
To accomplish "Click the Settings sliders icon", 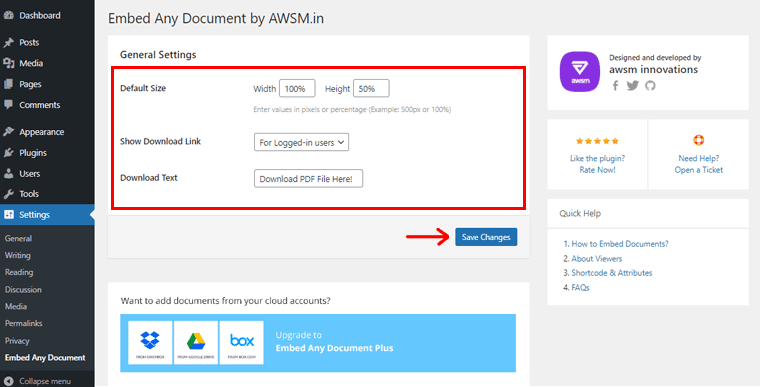I will tap(9, 214).
